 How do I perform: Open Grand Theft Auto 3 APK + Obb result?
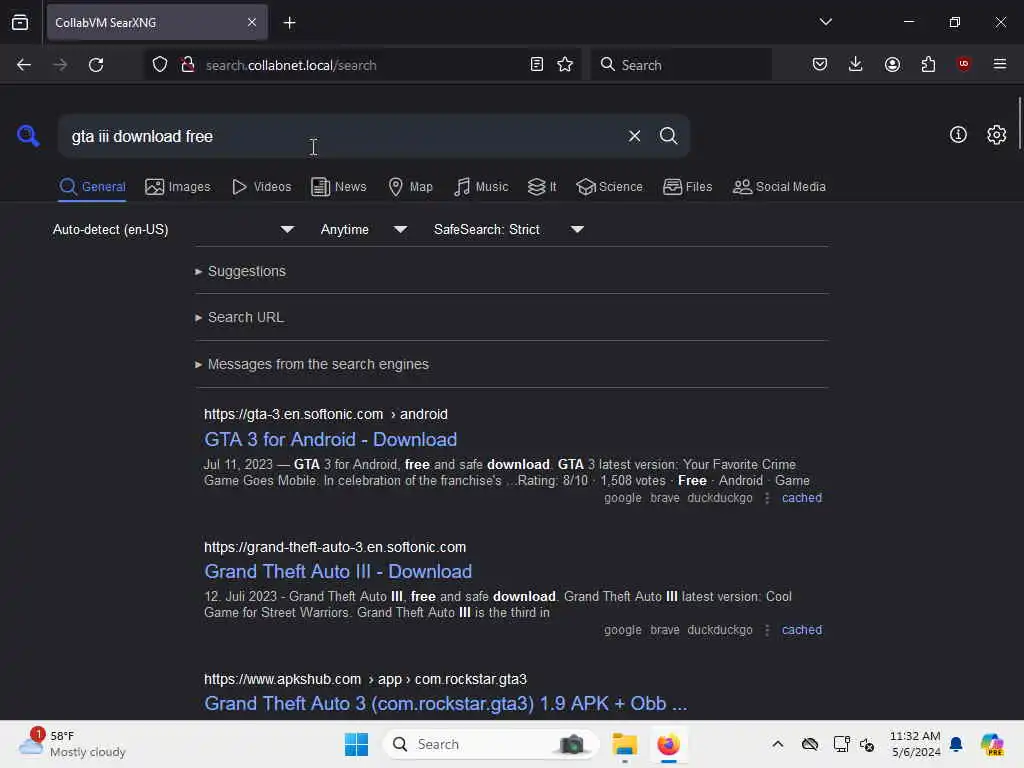tap(445, 703)
